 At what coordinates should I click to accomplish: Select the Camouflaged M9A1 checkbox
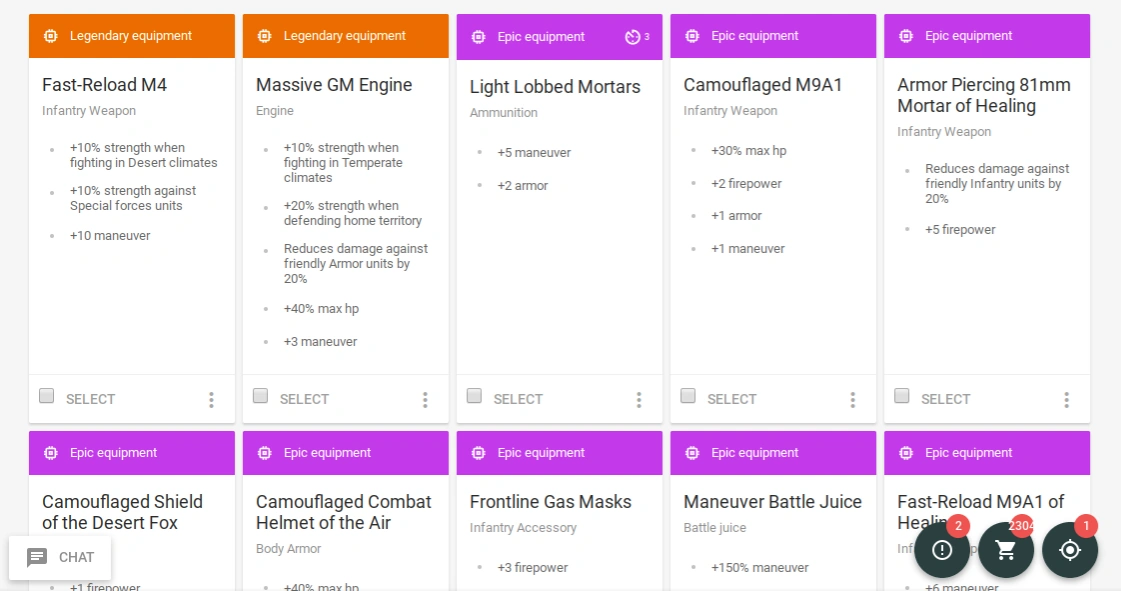pyautogui.click(x=688, y=396)
